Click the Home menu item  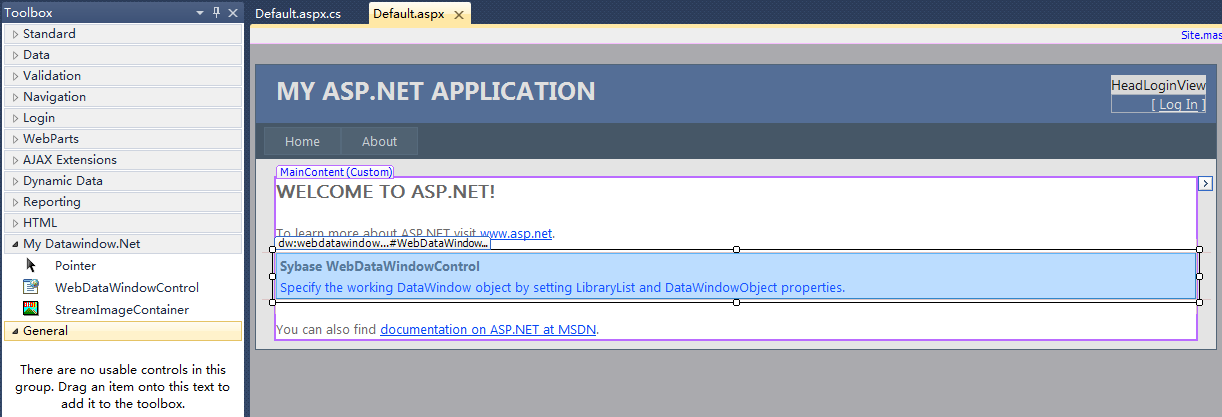pyautogui.click(x=302, y=141)
